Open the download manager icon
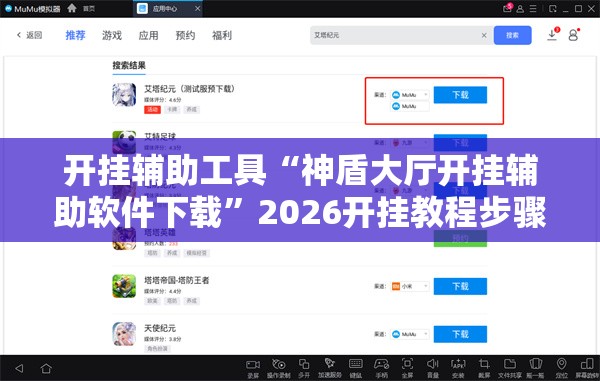The image size is (600, 381). (552, 35)
